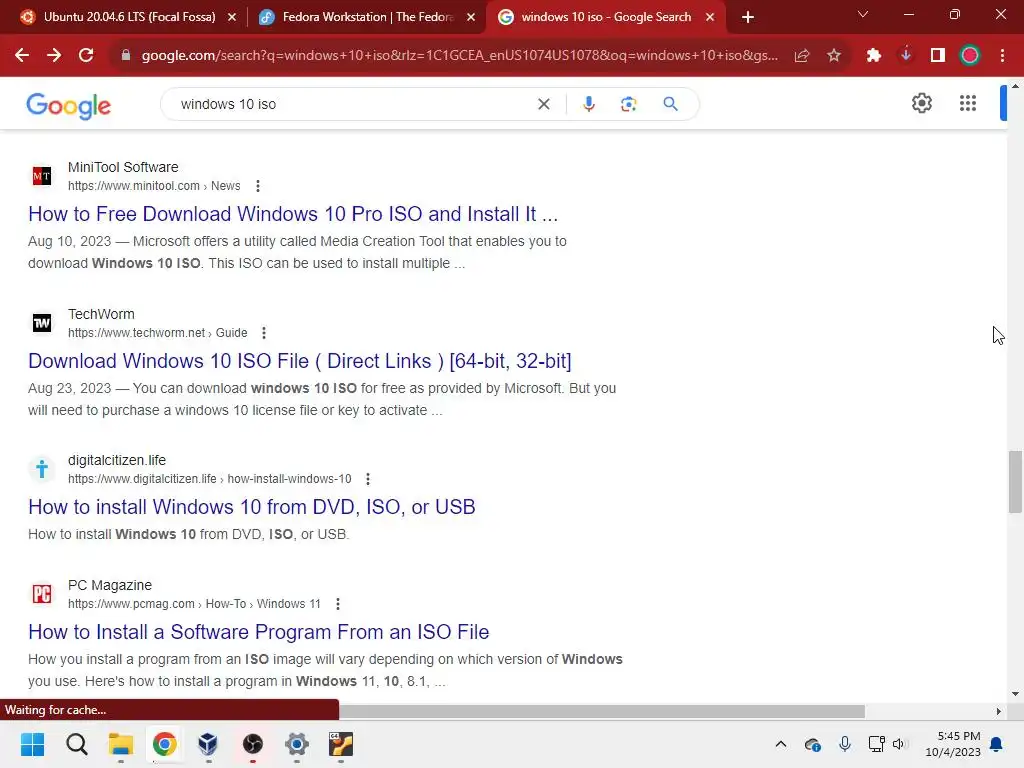
Task: Open Windows Settings from the taskbar
Action: tap(296, 744)
